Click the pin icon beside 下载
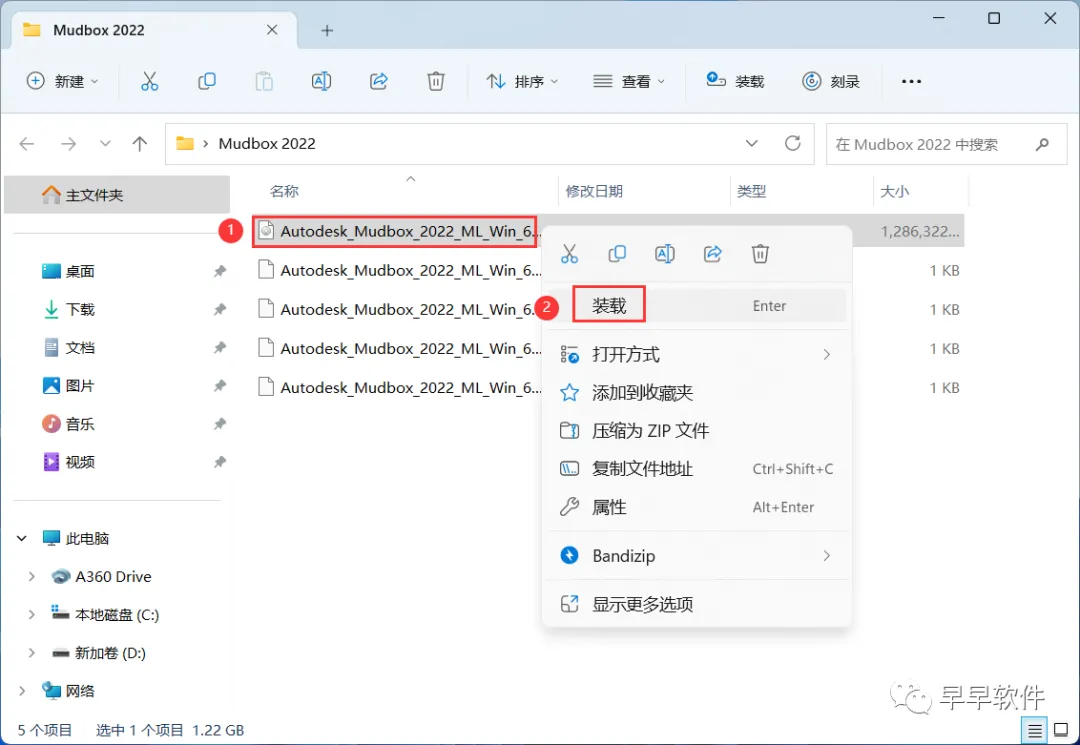The width and height of the screenshot is (1080, 745). 220,309
